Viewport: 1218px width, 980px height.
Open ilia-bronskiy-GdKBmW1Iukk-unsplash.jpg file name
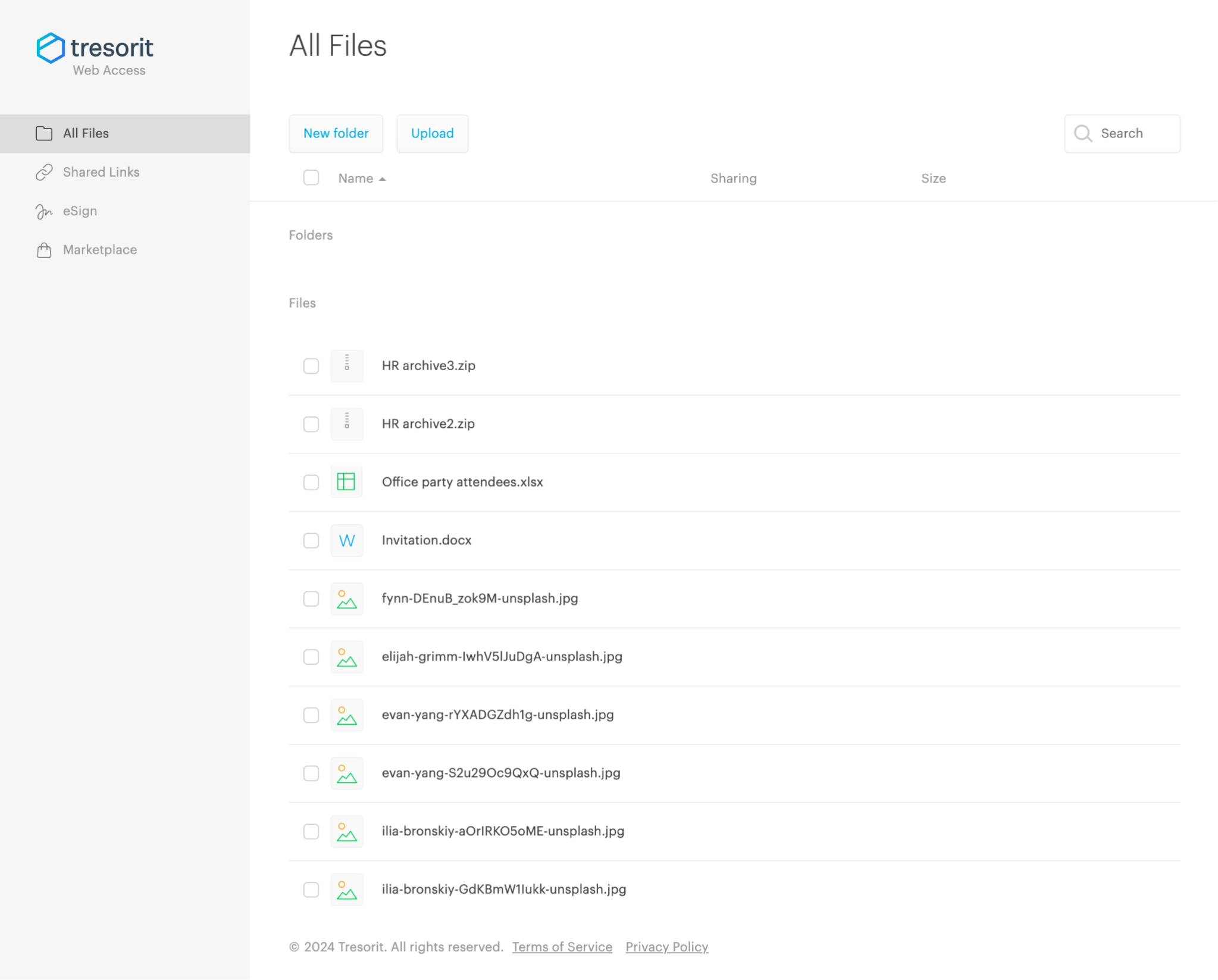point(504,891)
